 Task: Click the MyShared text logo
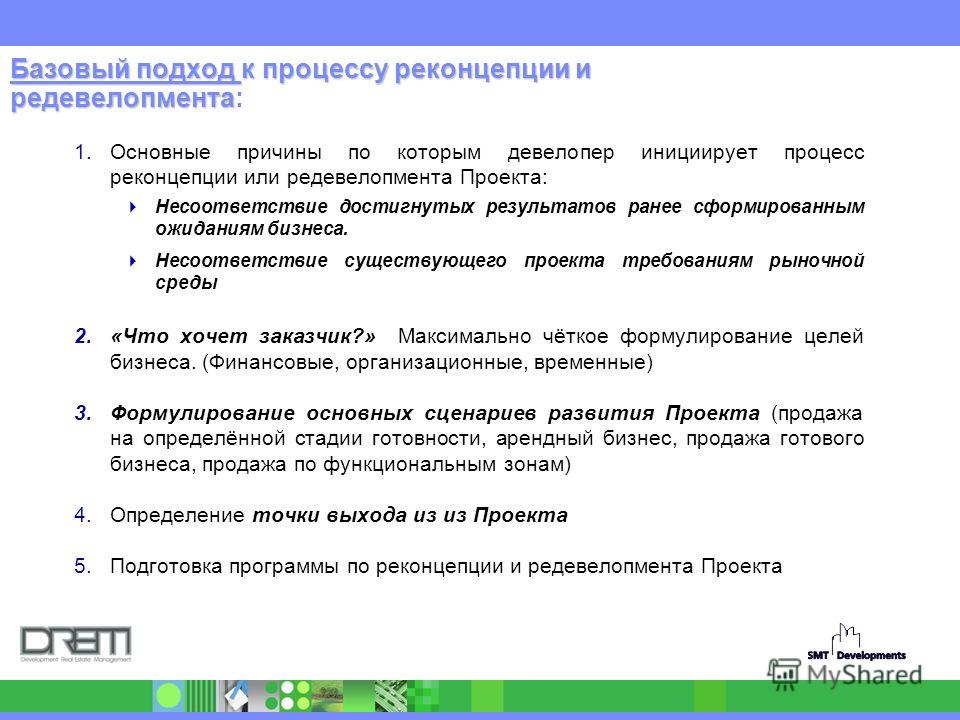tap(864, 675)
